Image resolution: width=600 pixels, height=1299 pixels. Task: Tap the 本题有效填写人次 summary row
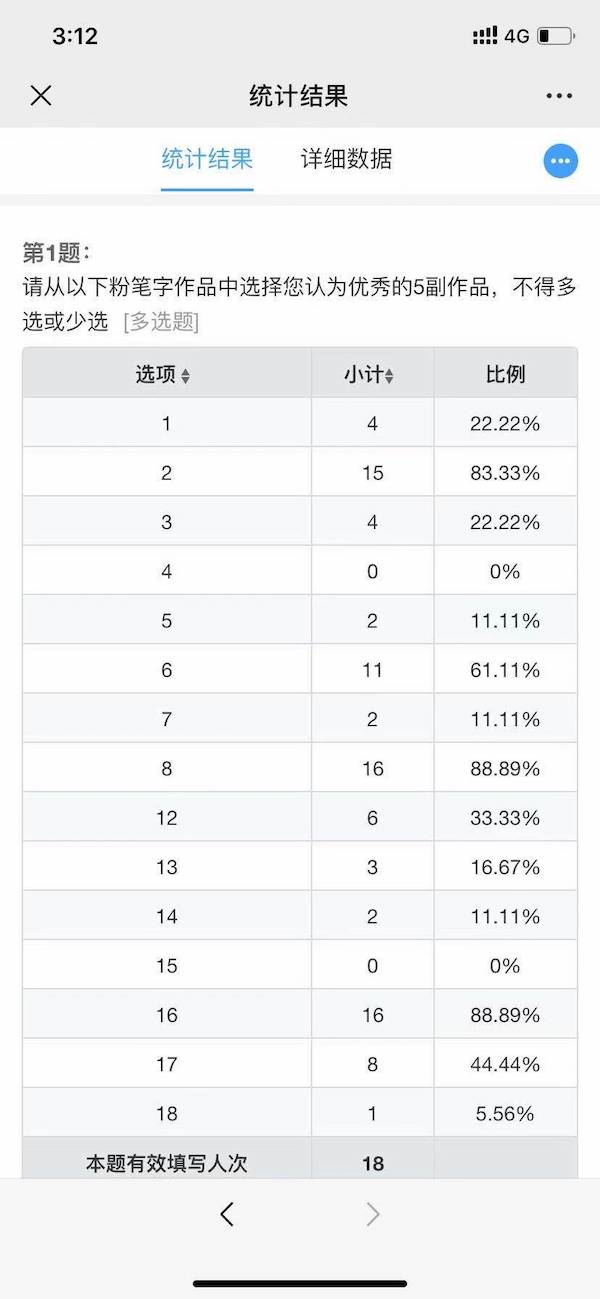(166, 1163)
